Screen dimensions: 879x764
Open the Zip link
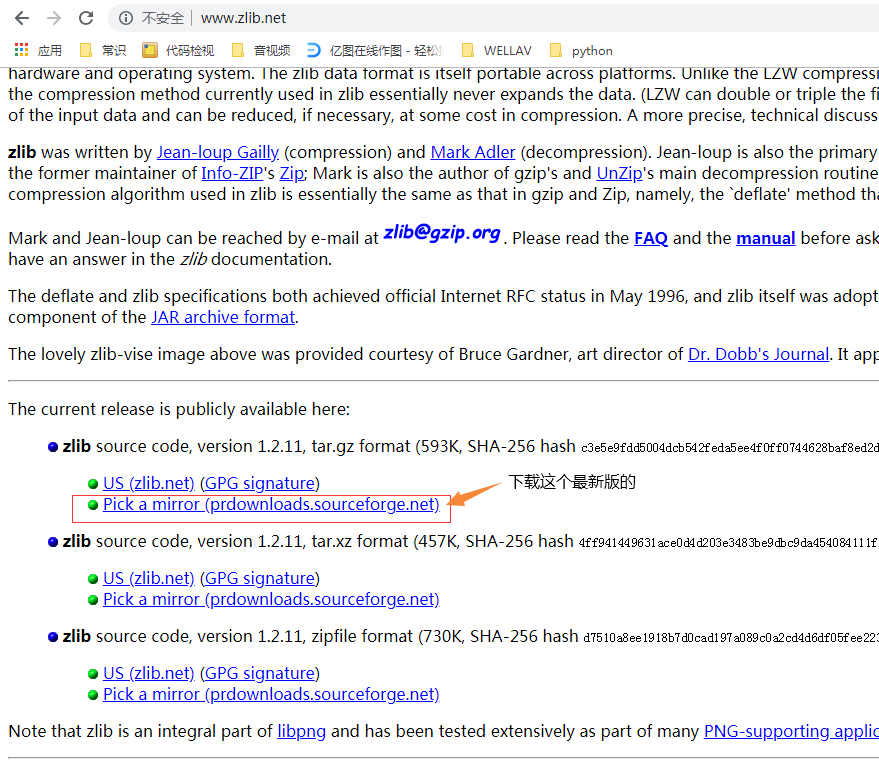(292, 173)
